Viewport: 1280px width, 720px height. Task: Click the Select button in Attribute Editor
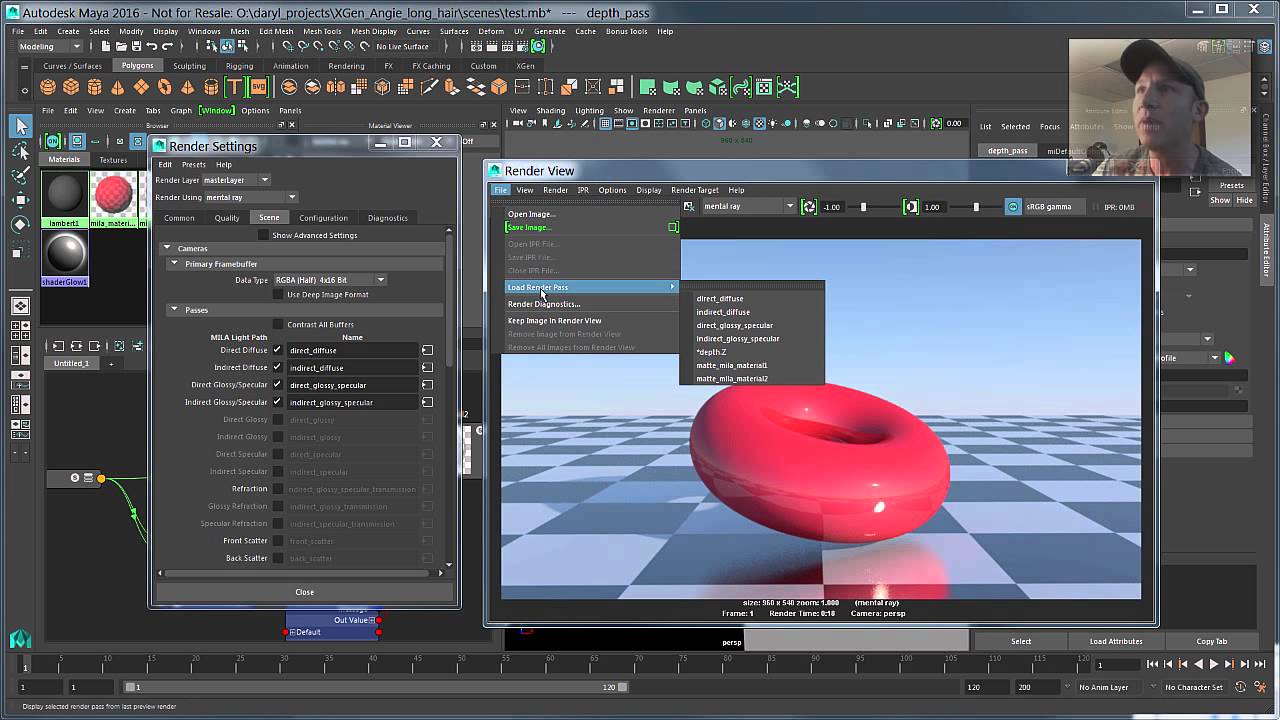click(x=1021, y=641)
